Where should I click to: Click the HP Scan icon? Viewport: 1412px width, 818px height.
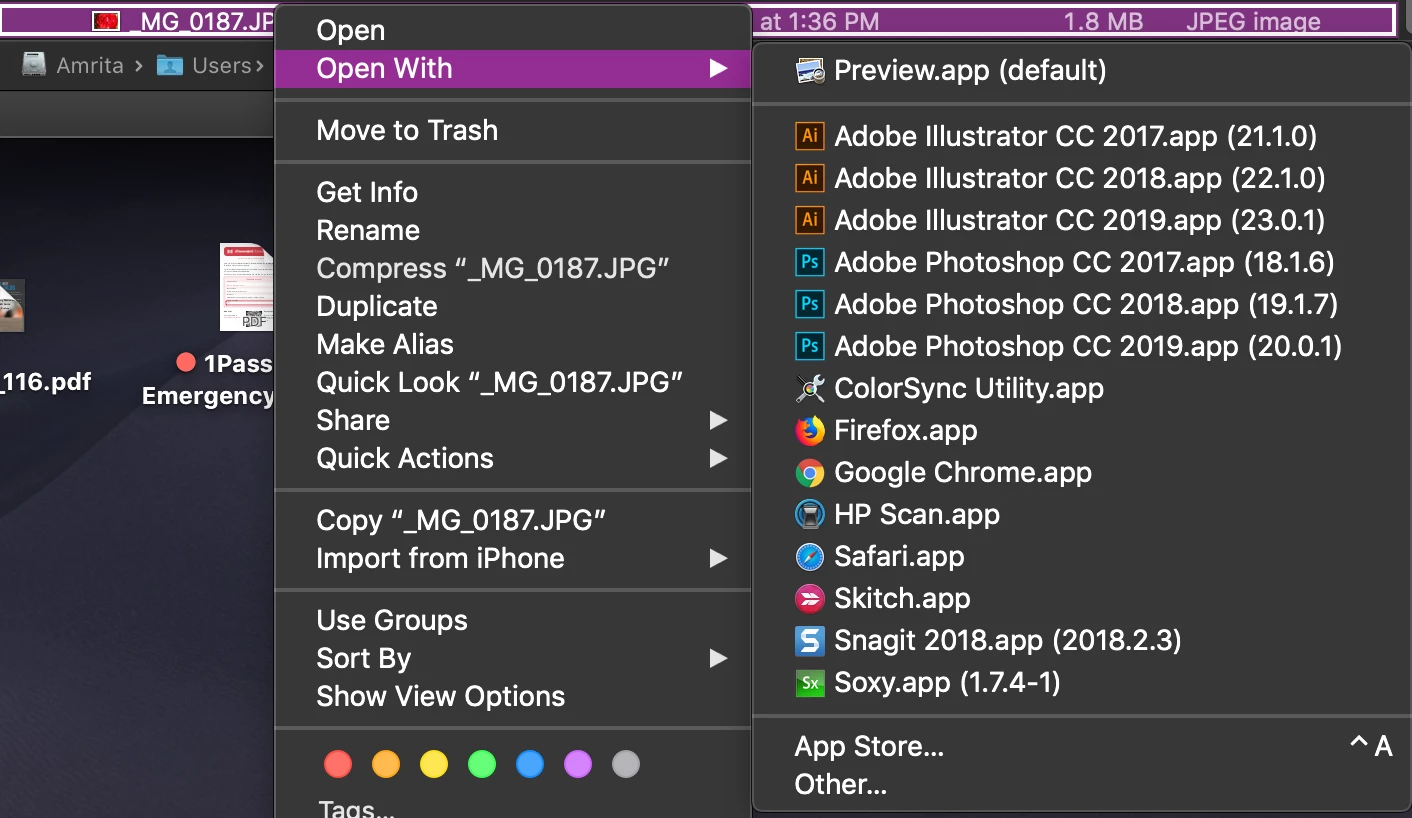tap(810, 514)
